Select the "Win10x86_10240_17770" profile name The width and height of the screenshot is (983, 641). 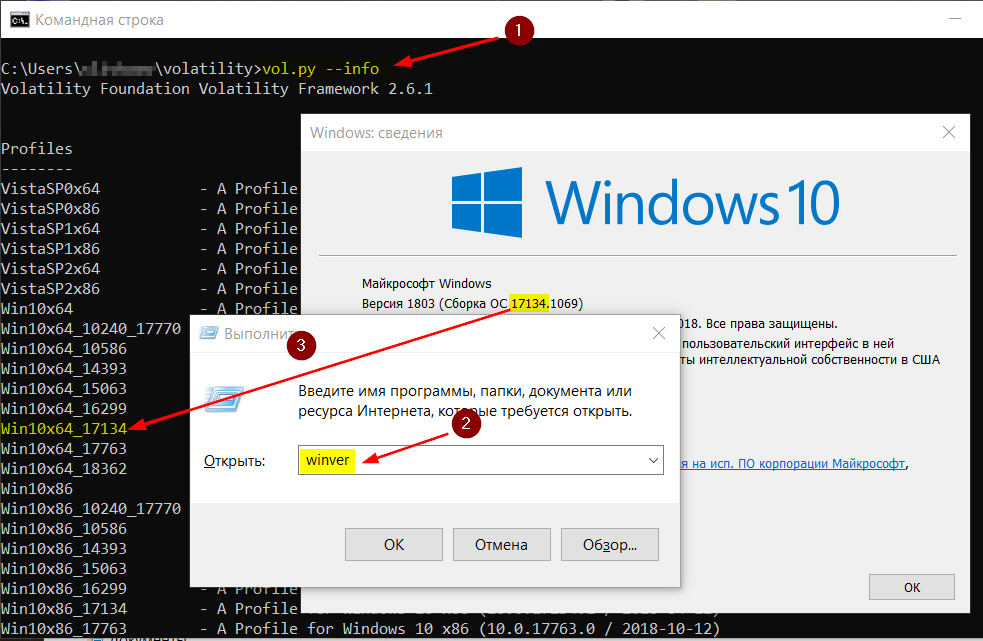click(x=91, y=509)
